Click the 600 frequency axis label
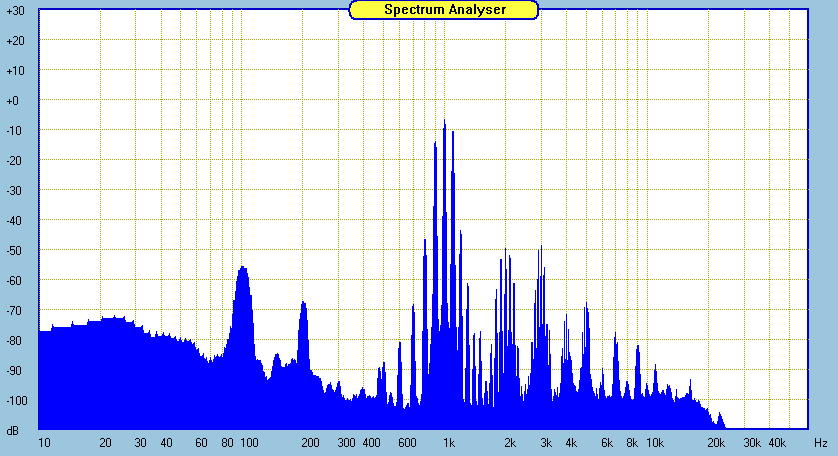Image resolution: width=838 pixels, height=456 pixels. (407, 442)
